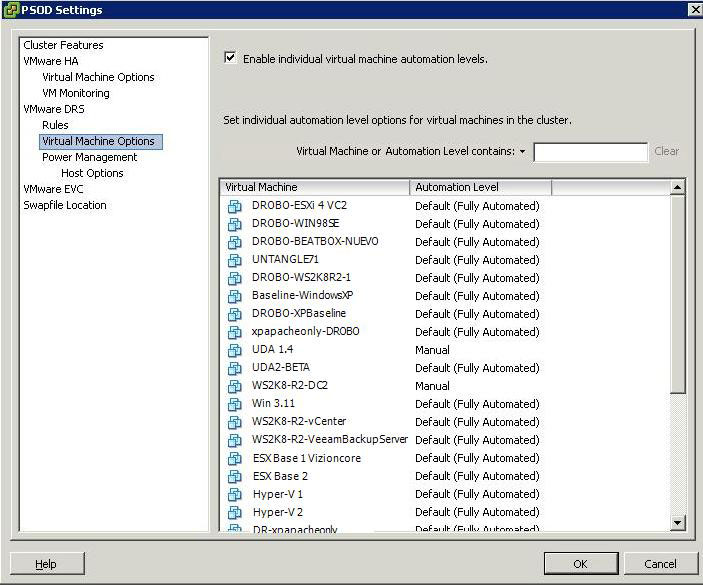Click the VM icon for Baseline-WindowsXP
This screenshot has height=585, width=703.
click(234, 296)
